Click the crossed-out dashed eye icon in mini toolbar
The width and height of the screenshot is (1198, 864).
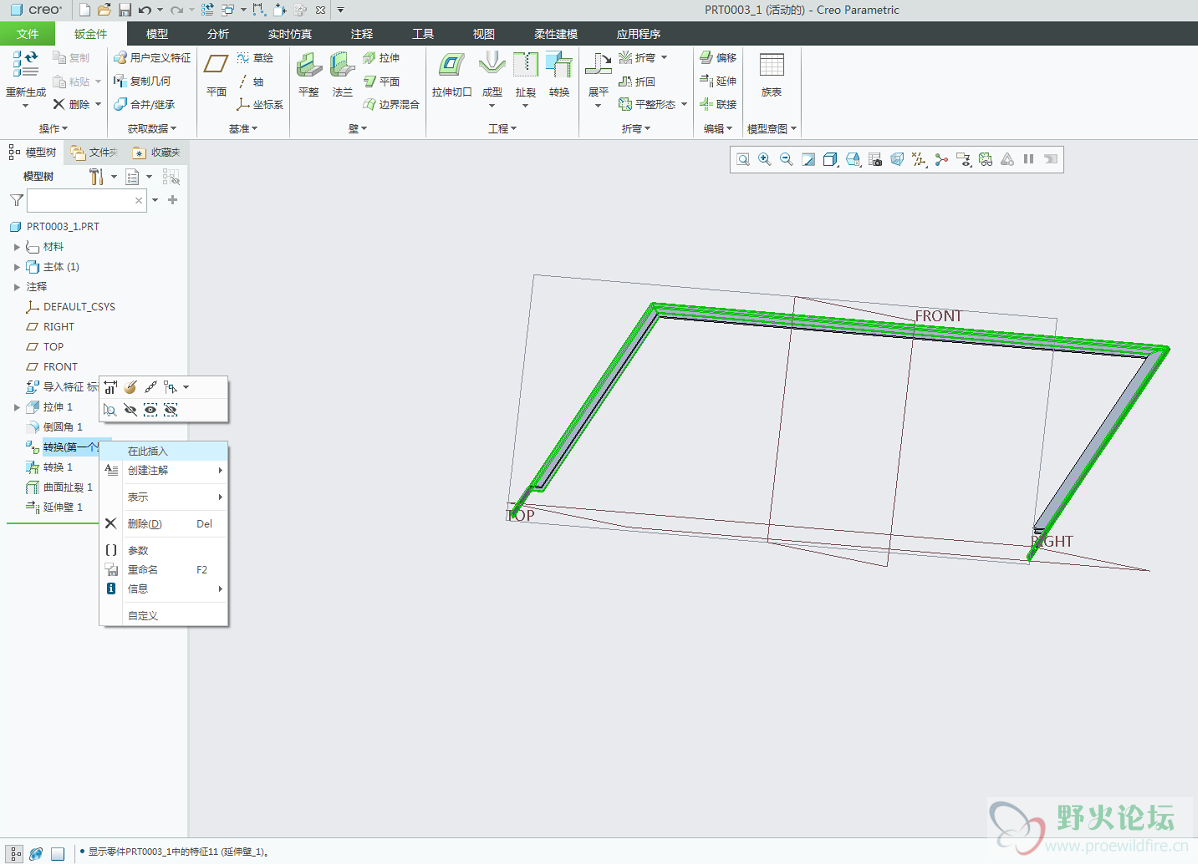click(170, 410)
